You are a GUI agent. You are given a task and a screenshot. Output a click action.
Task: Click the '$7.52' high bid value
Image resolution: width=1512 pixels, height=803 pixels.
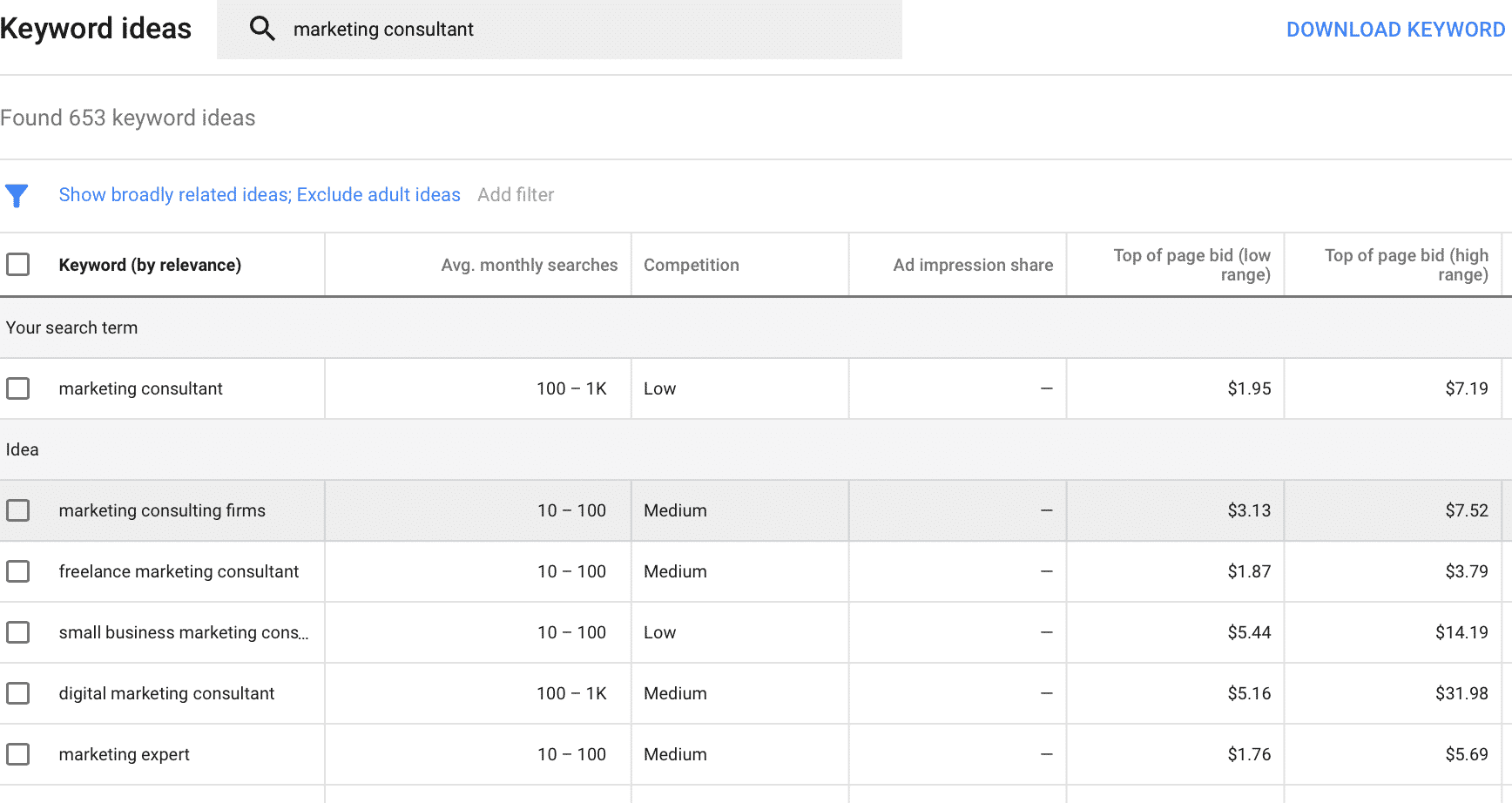click(x=1467, y=510)
